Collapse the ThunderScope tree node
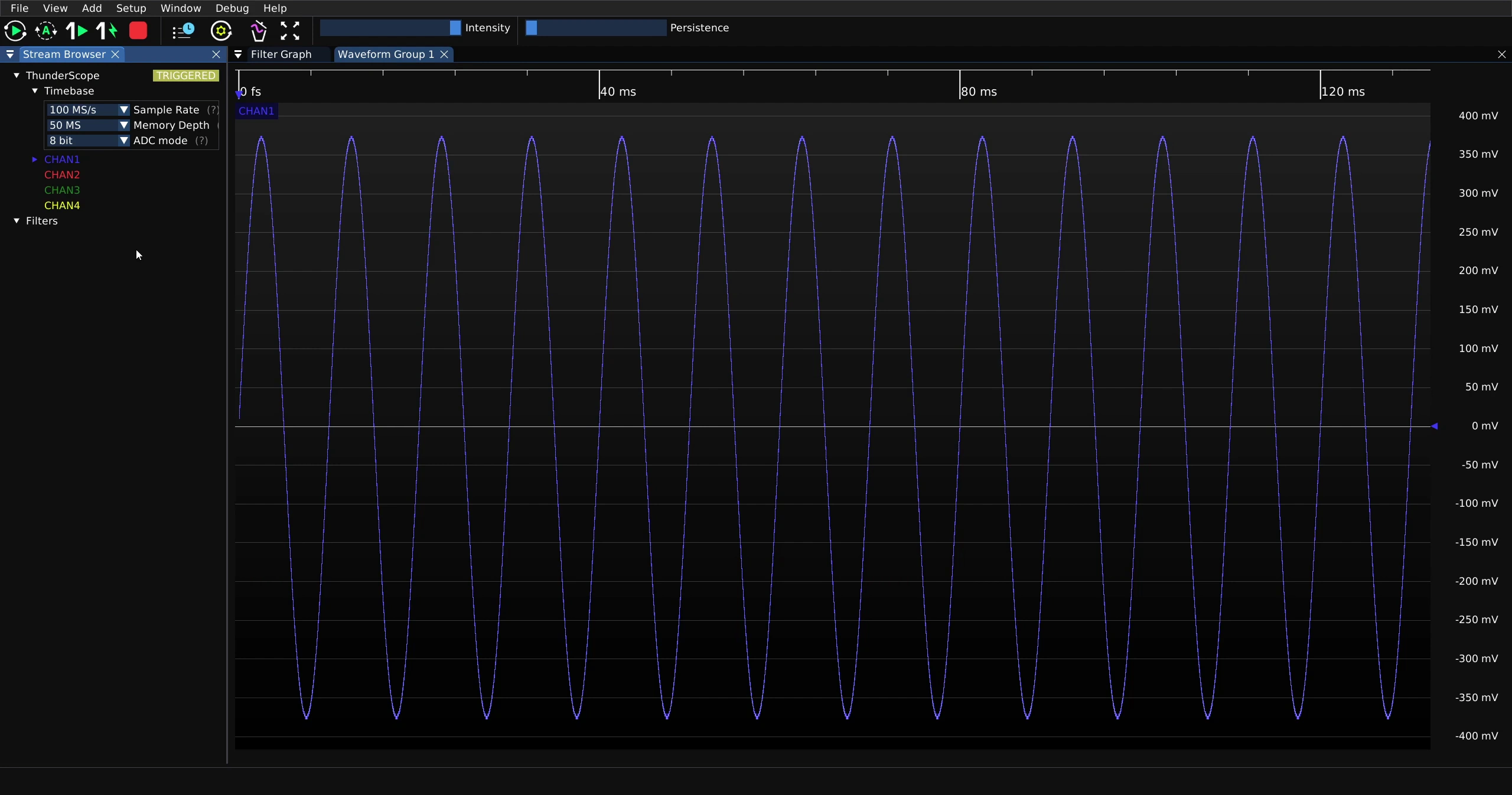Image resolution: width=1512 pixels, height=795 pixels. (x=17, y=76)
